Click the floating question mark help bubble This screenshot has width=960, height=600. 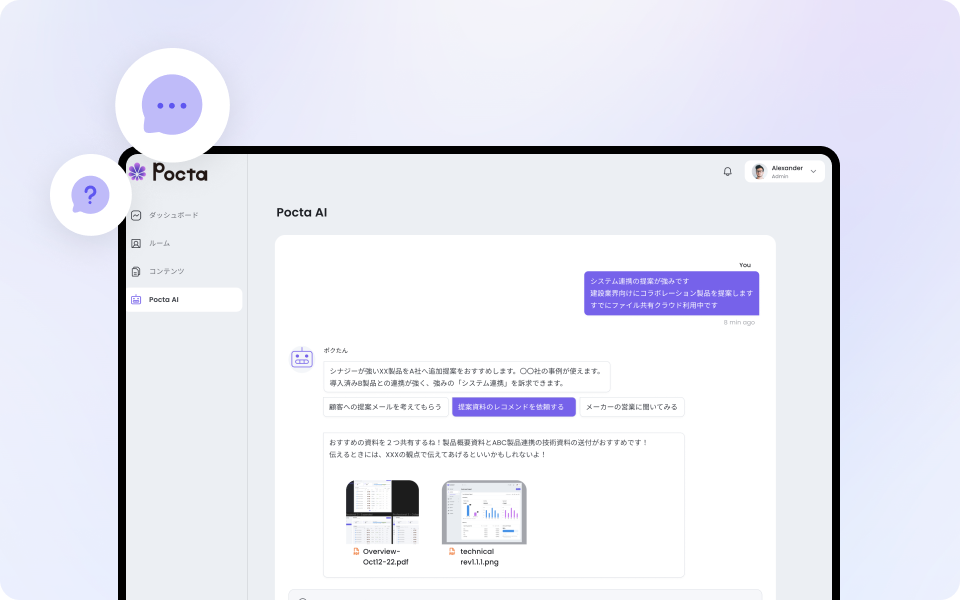(x=90, y=195)
